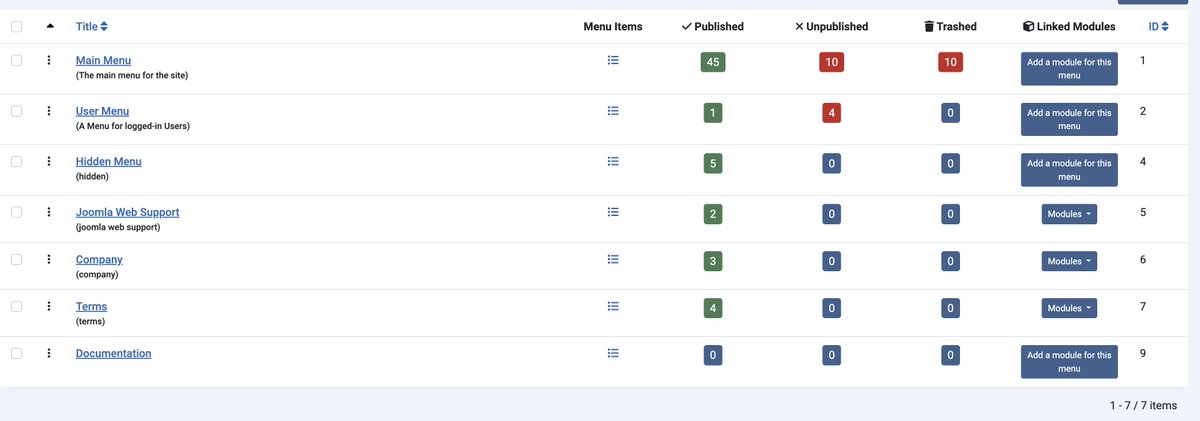The height and width of the screenshot is (421, 1200).
Task: Expand Modules dropdown for Company
Action: click(1069, 261)
